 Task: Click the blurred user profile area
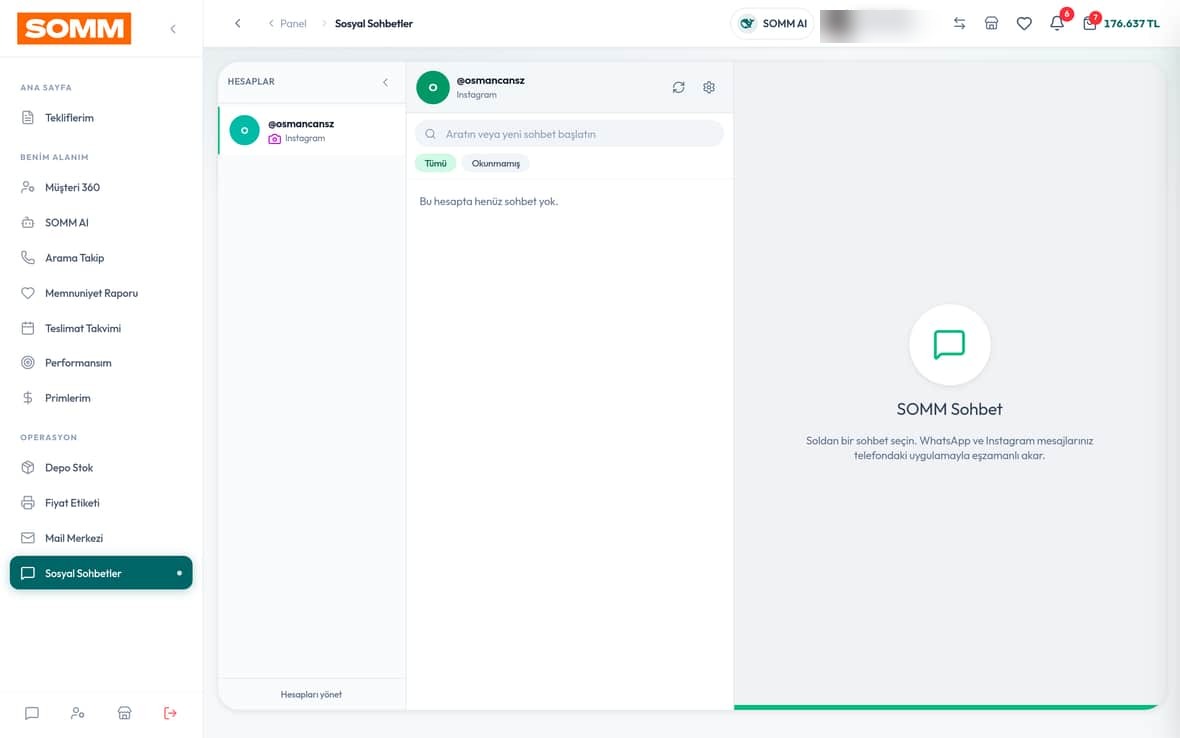pos(877,26)
